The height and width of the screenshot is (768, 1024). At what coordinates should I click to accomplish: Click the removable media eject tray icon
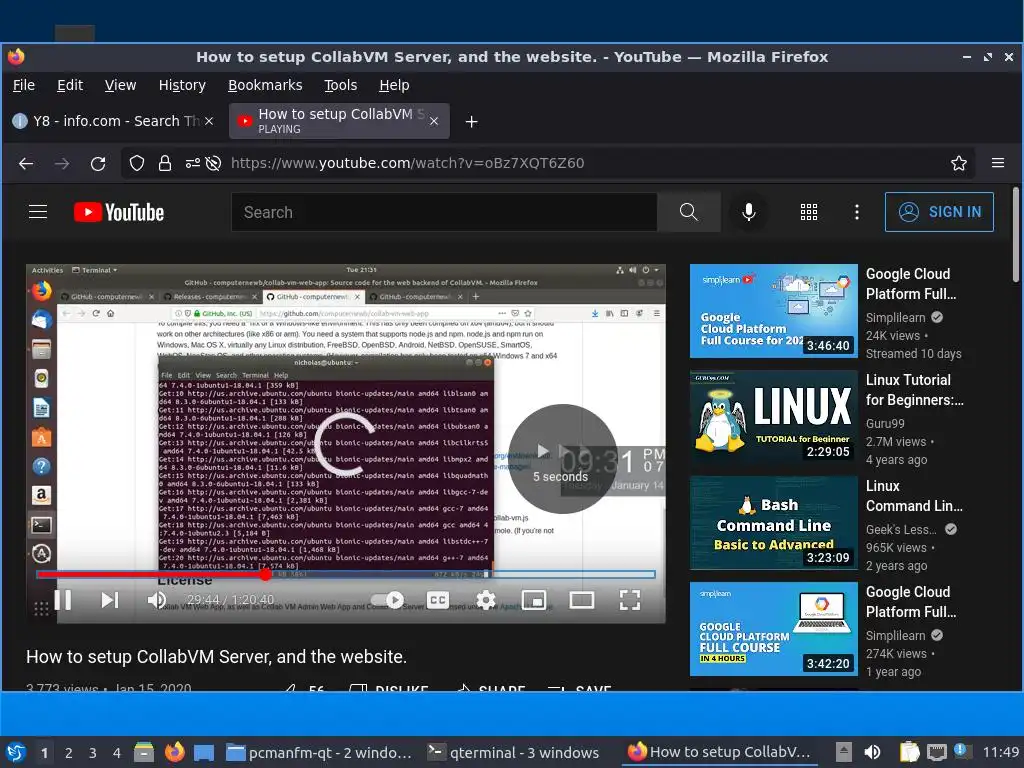tap(844, 752)
